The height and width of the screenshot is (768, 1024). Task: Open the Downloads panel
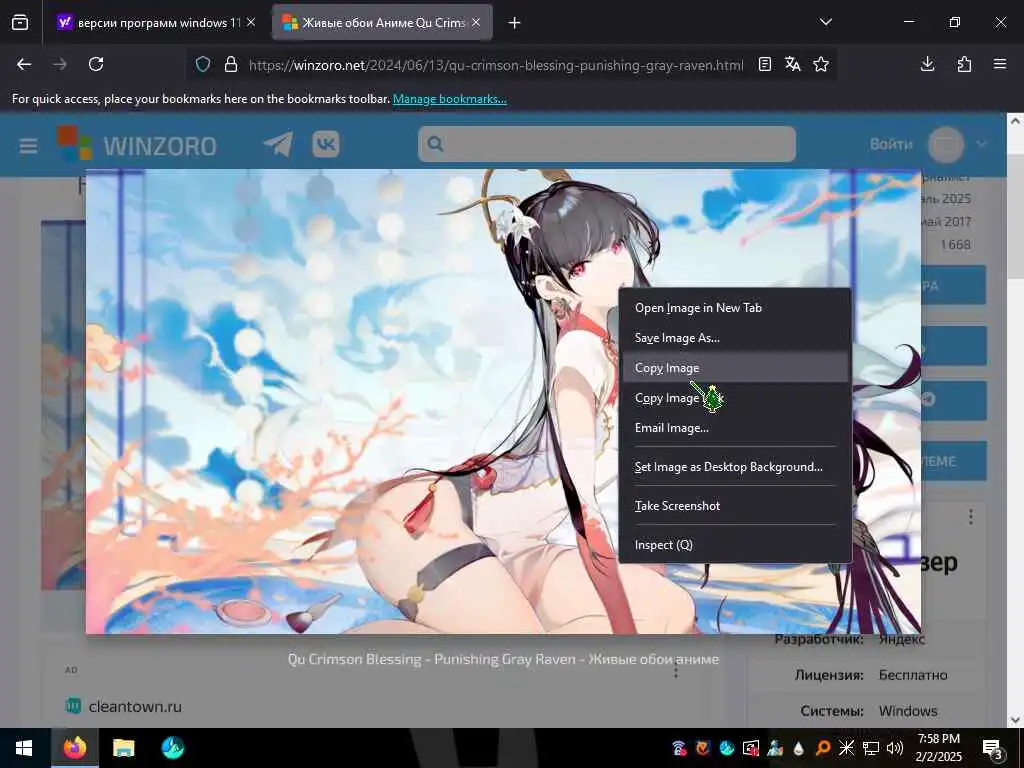tap(927, 64)
